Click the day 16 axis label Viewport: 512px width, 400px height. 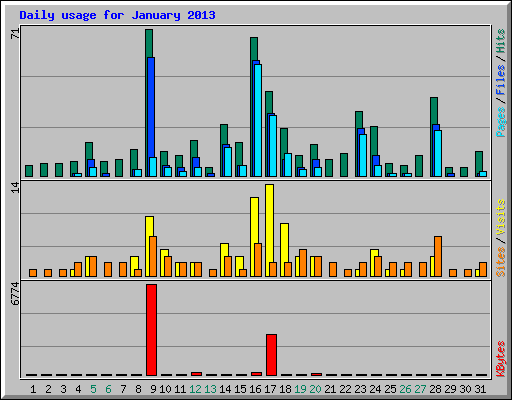pyautogui.click(x=255, y=389)
